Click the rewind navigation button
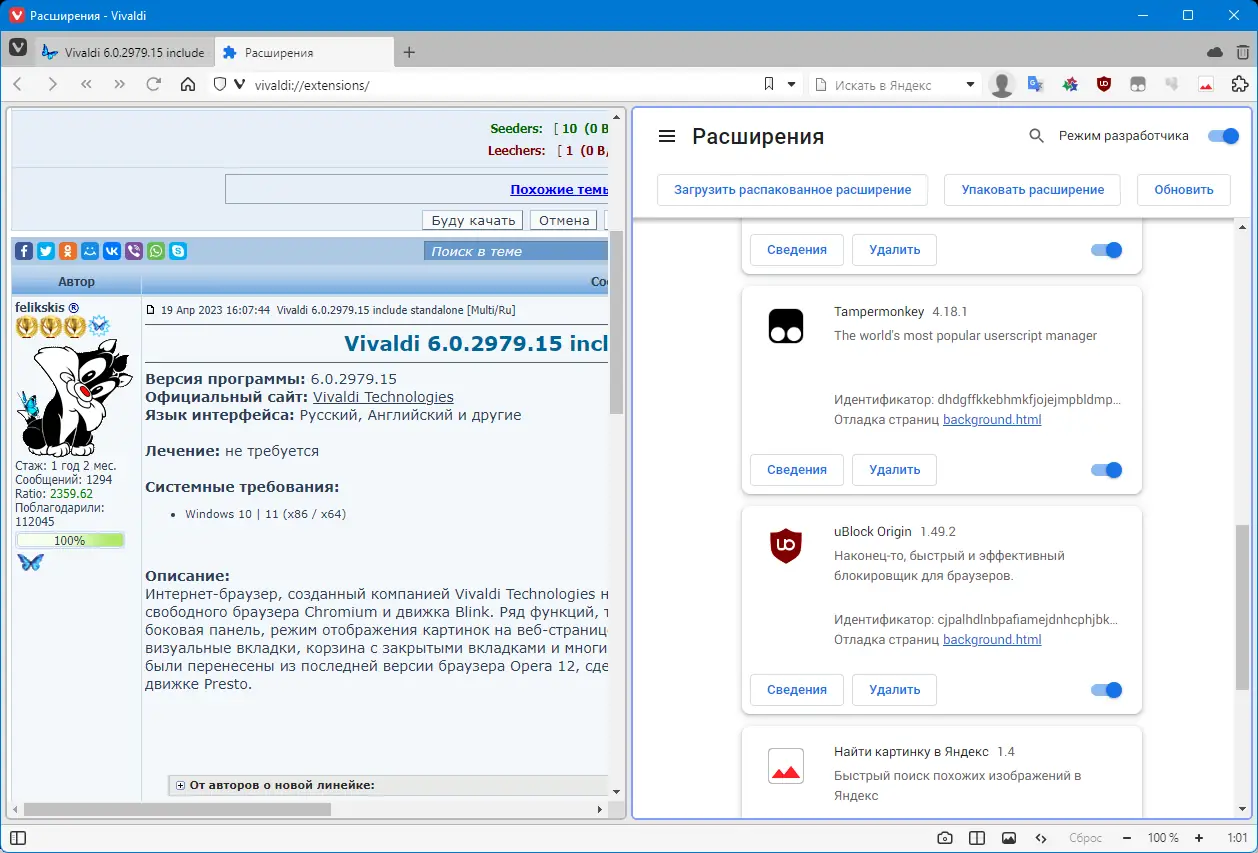This screenshot has height=853, width=1258. click(x=86, y=85)
